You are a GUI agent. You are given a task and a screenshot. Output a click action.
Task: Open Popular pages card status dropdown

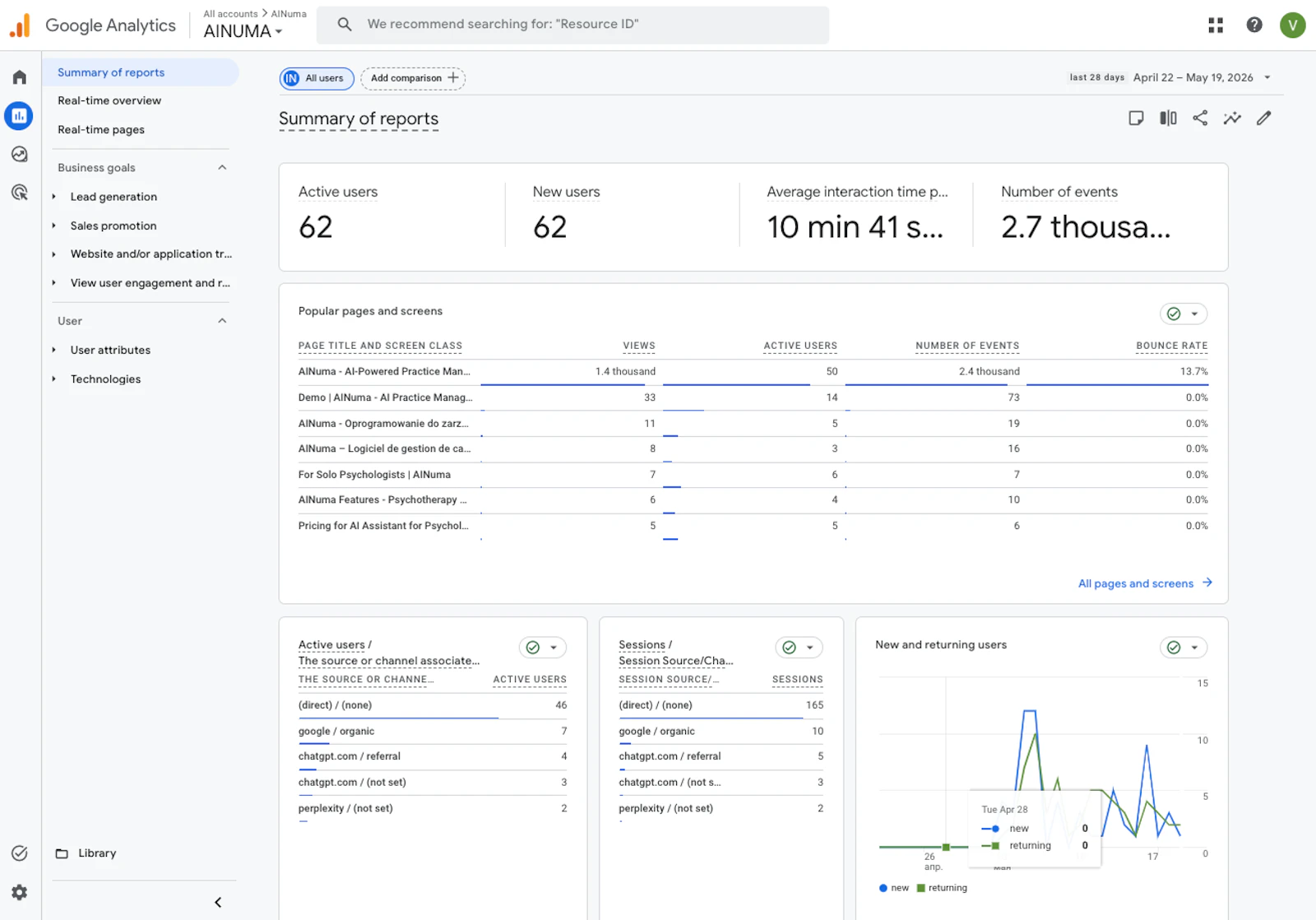point(1184,314)
